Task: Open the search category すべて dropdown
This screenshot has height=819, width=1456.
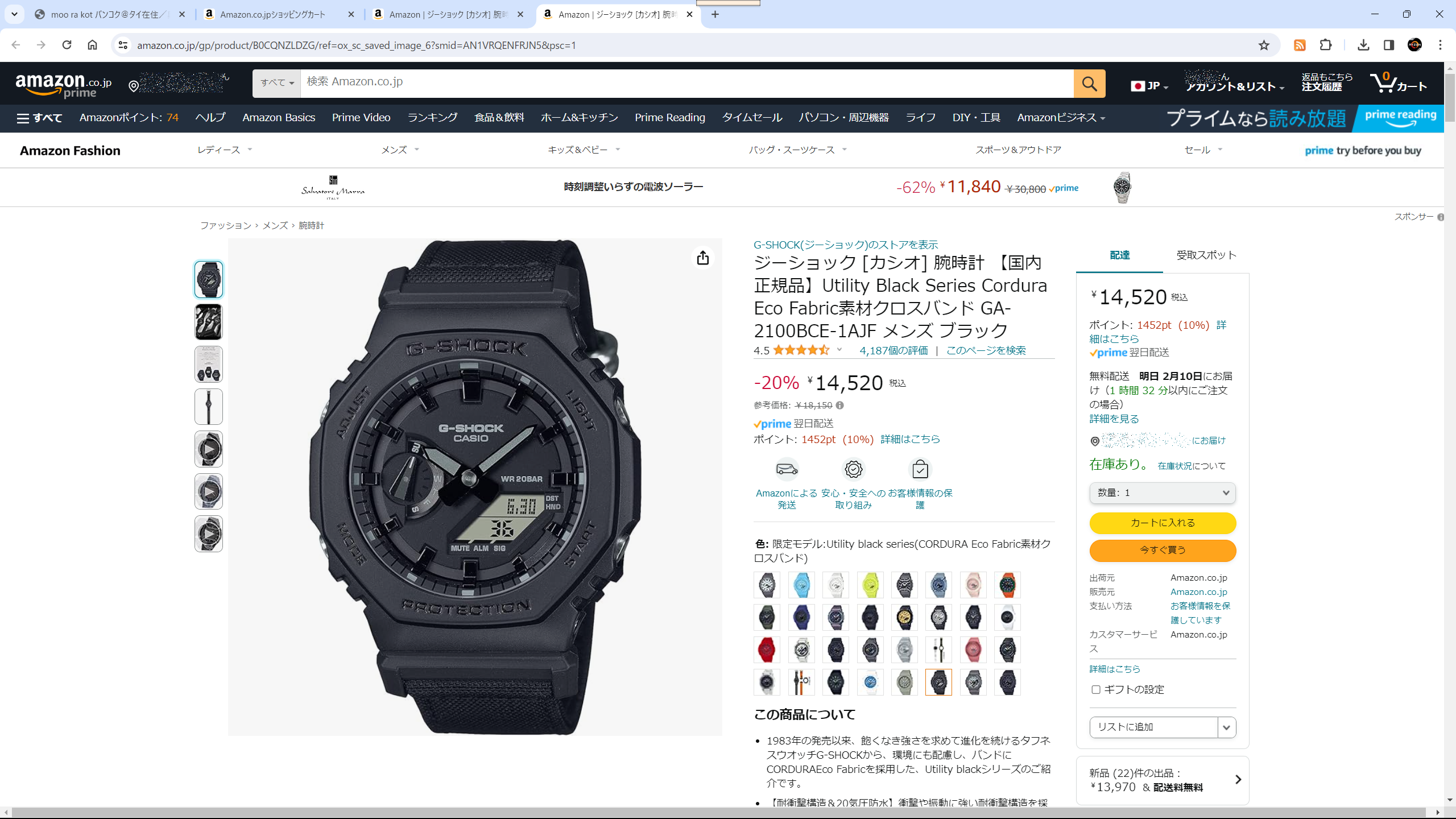Action: tap(277, 84)
